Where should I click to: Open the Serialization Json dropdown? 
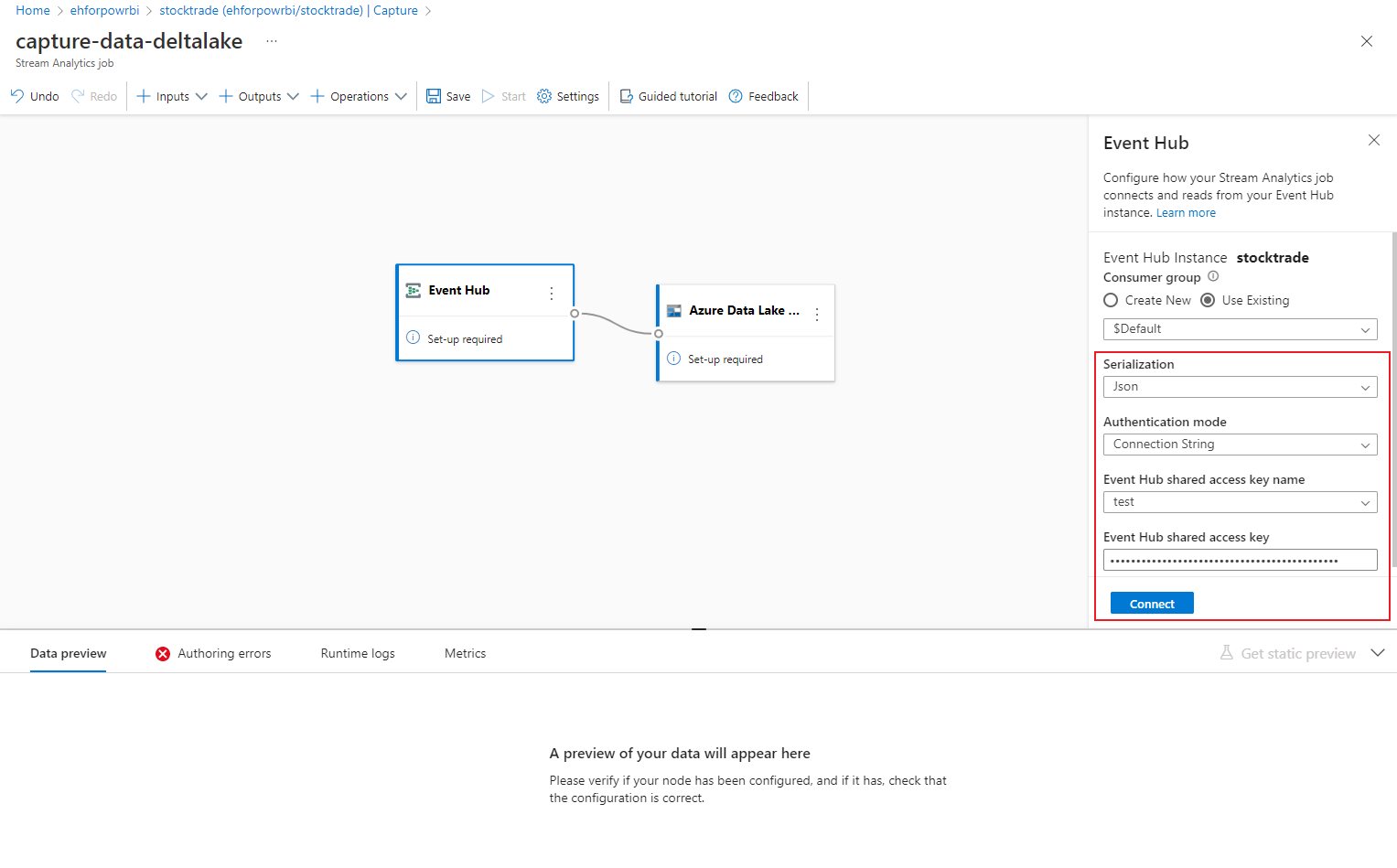tap(1240, 387)
